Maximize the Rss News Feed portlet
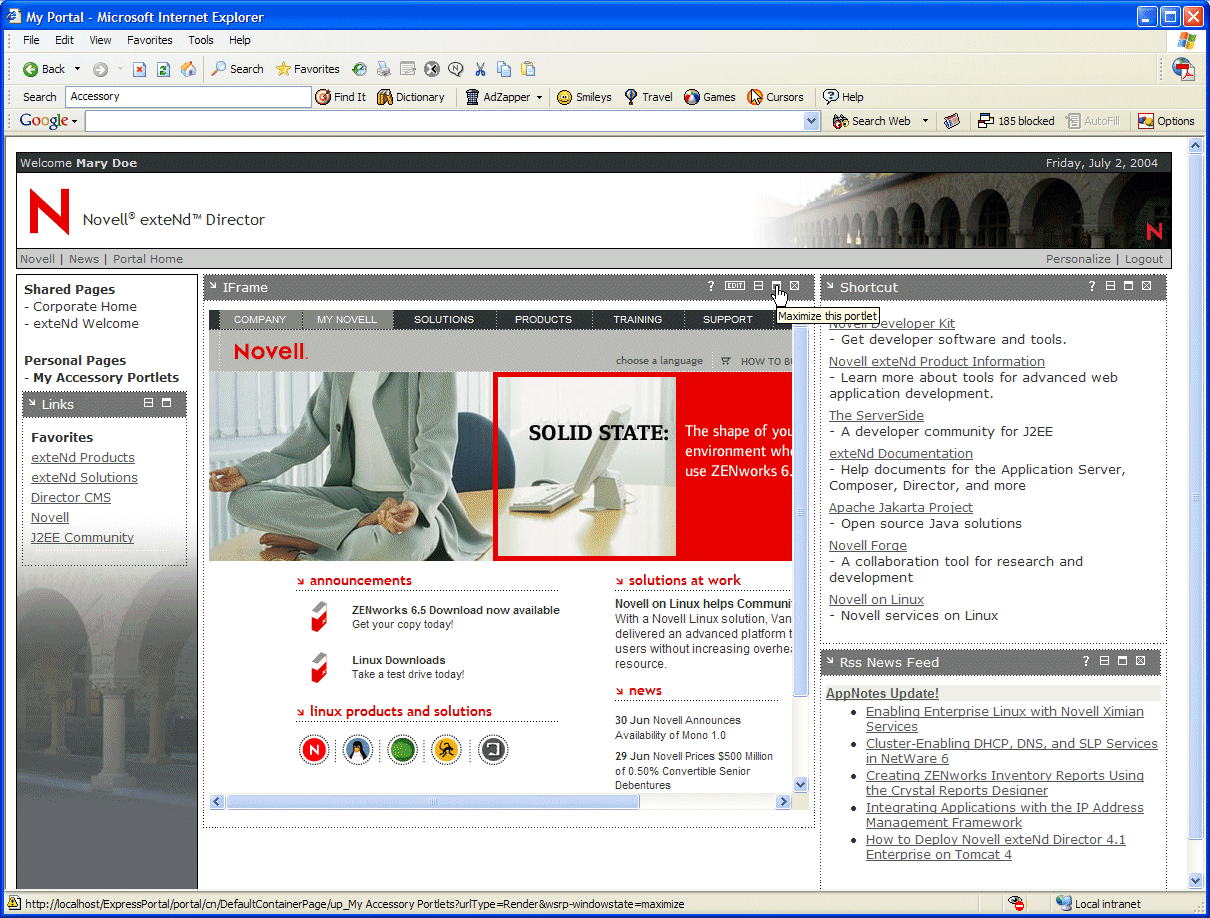Screen dimensions: 1210x918 1122,661
